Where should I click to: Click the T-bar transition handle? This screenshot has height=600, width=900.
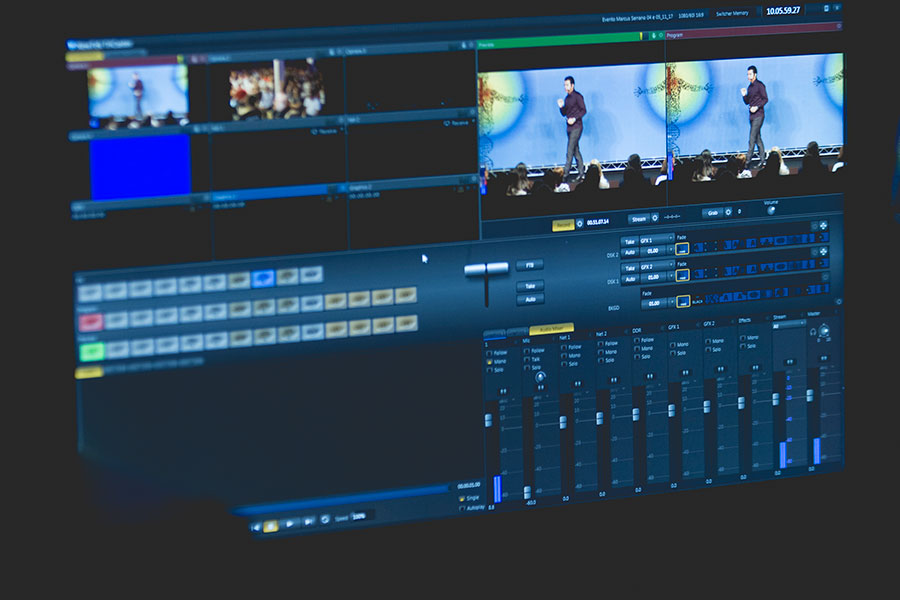point(486,269)
